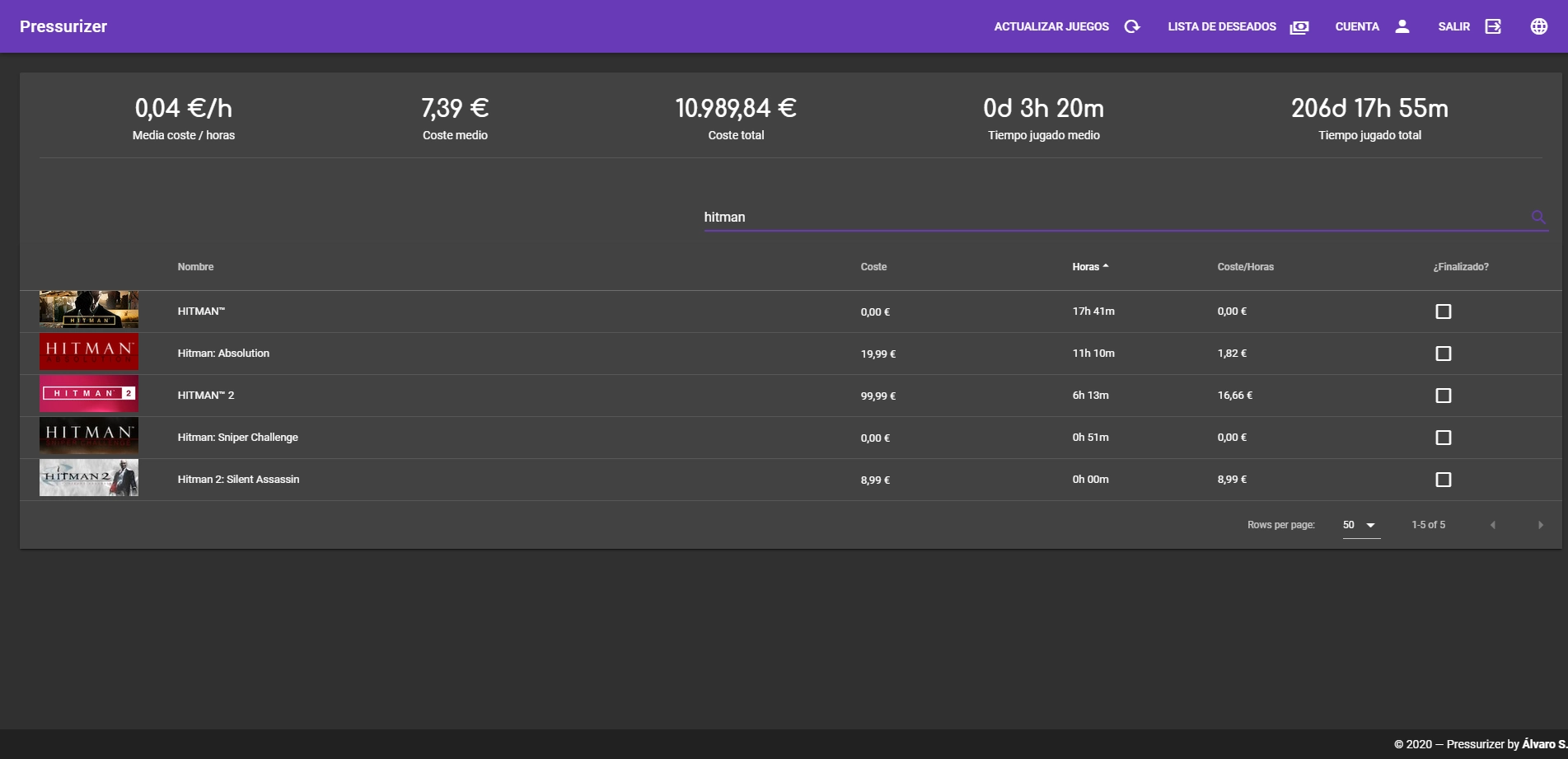Click the 6h 13m hours cell

click(1090, 396)
